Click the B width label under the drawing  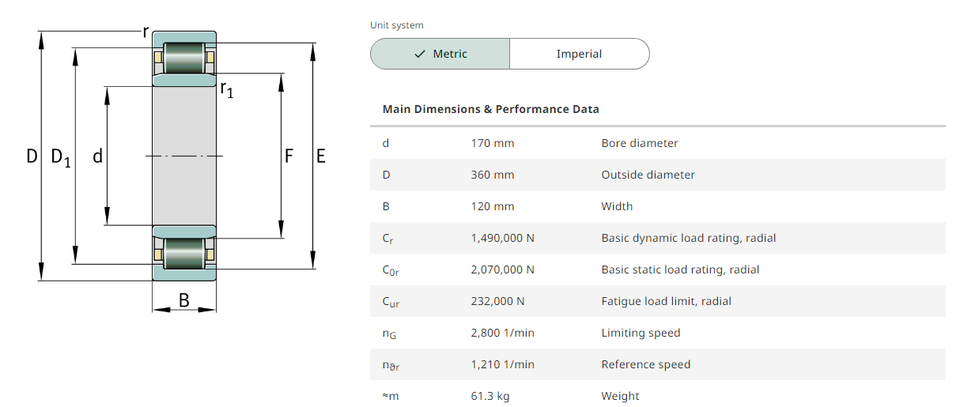tap(184, 300)
